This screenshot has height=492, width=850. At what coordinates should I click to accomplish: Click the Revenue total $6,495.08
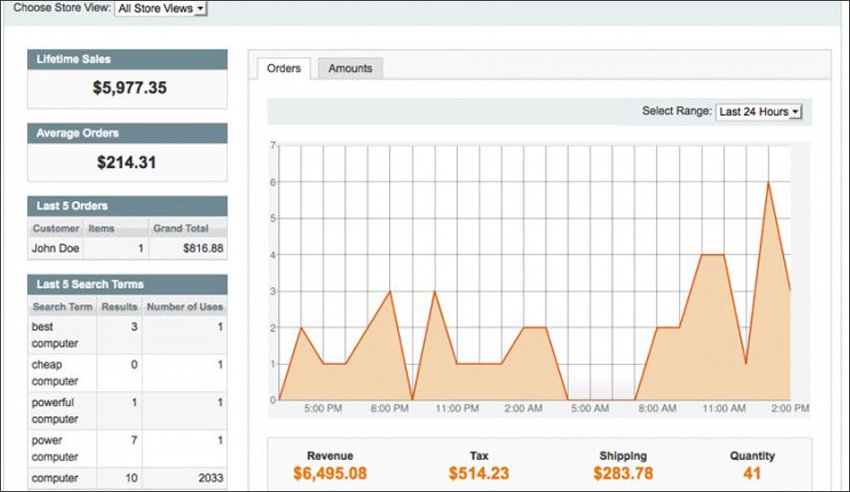pos(330,473)
